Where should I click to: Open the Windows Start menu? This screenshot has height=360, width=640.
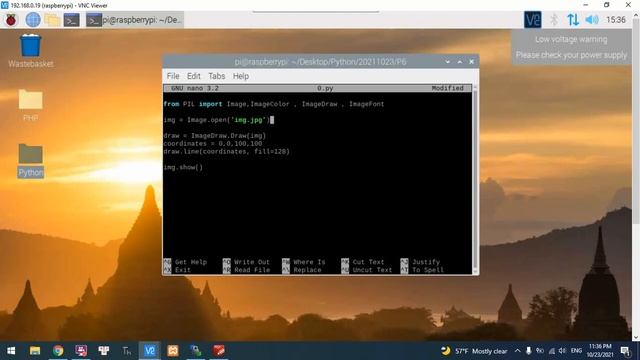click(x=11, y=351)
